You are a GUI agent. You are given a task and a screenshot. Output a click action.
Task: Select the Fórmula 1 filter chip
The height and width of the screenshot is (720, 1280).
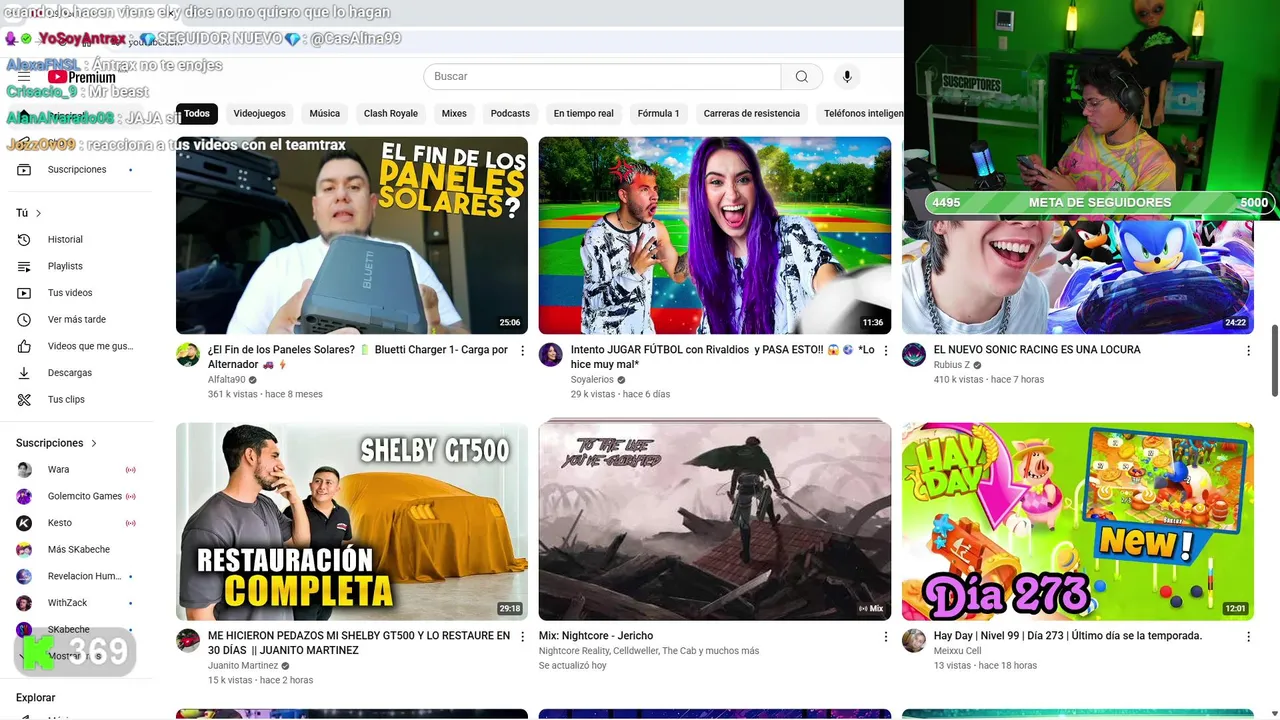tap(658, 114)
